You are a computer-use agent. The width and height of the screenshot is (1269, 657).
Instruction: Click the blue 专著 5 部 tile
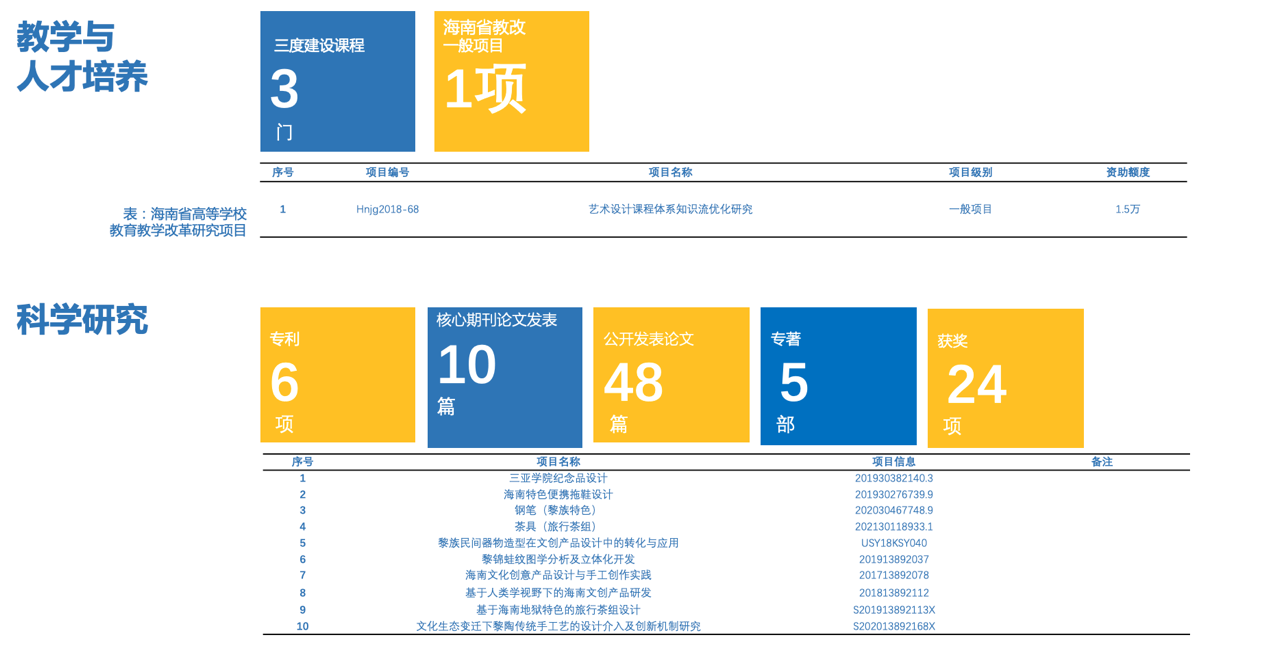click(838, 376)
